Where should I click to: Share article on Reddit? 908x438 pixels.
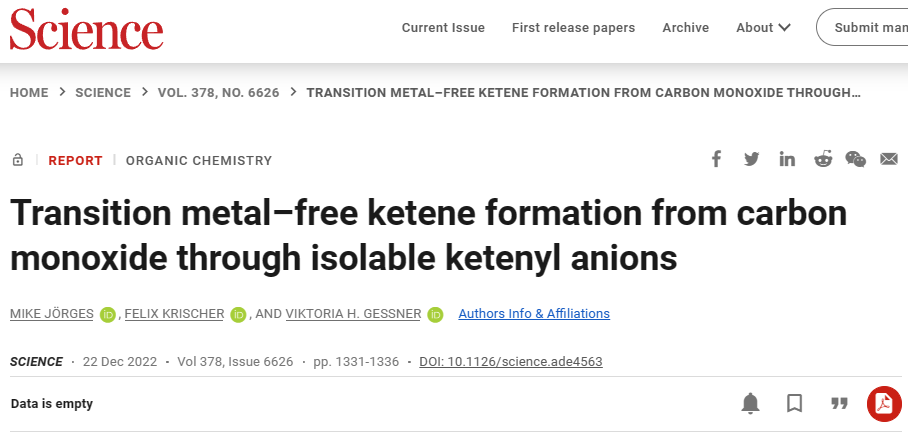tap(823, 159)
